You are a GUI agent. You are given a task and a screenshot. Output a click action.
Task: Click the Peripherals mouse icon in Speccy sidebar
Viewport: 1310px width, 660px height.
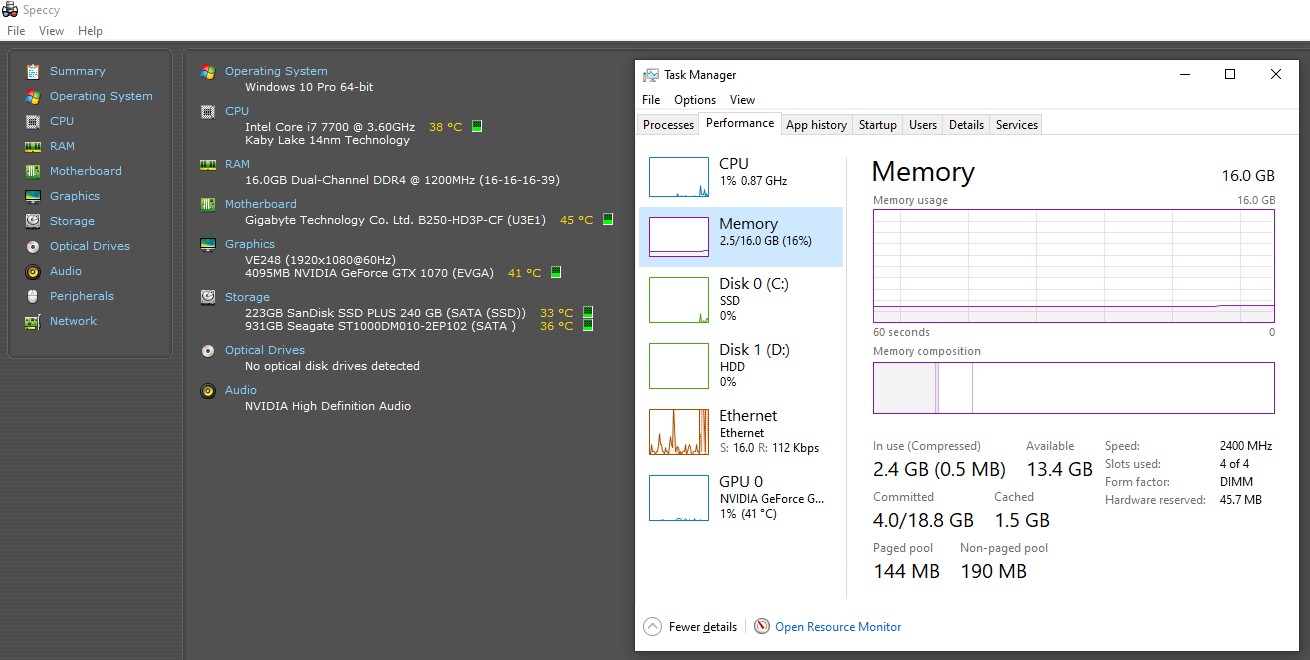[x=33, y=296]
